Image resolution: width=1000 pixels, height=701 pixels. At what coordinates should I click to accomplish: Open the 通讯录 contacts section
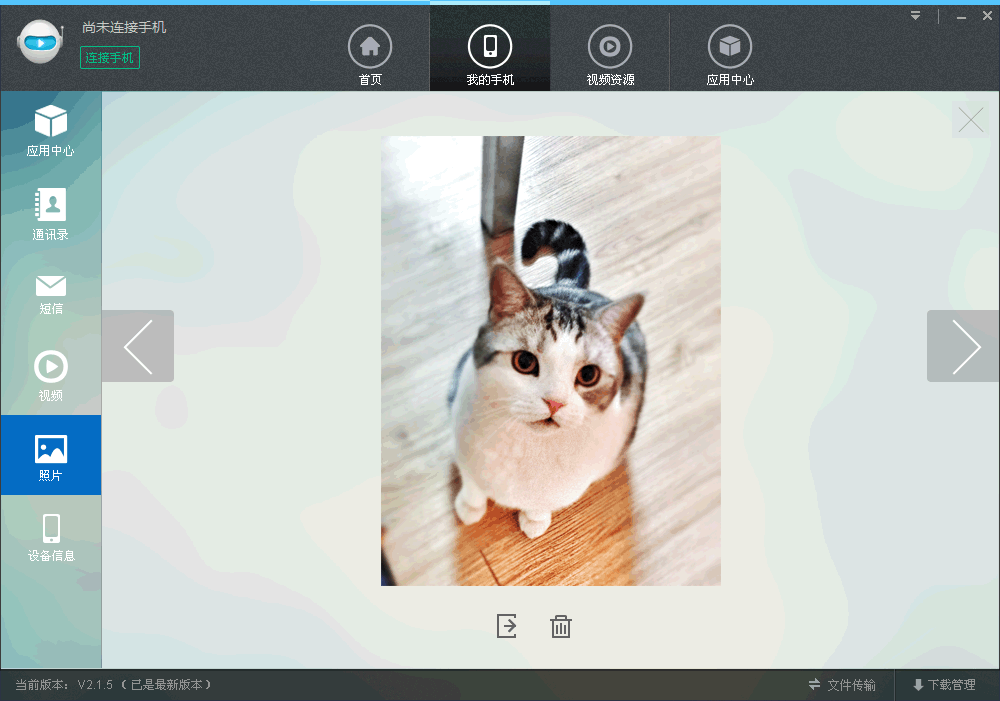click(x=51, y=214)
